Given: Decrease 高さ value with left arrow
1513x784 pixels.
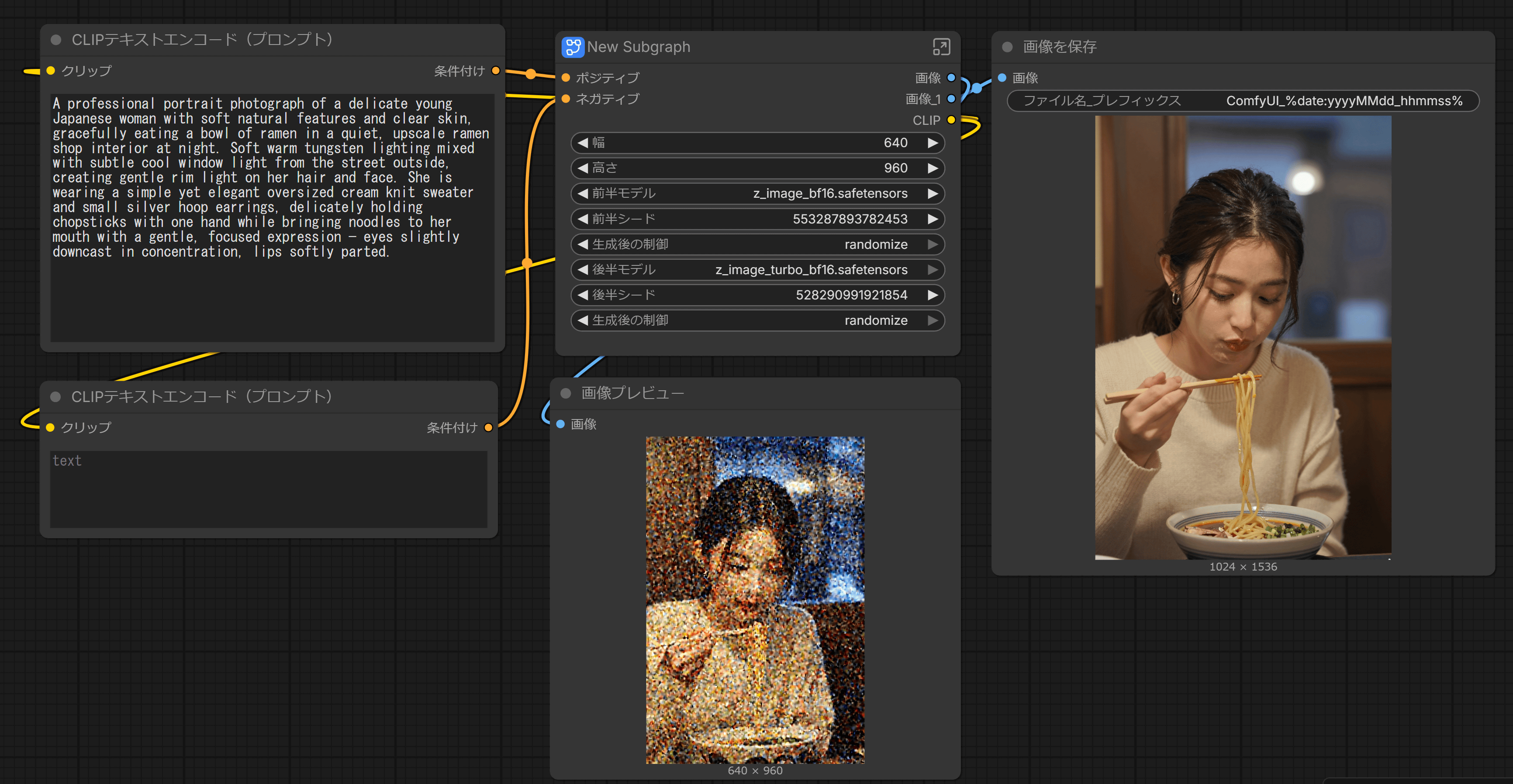Looking at the screenshot, I should click(x=583, y=168).
